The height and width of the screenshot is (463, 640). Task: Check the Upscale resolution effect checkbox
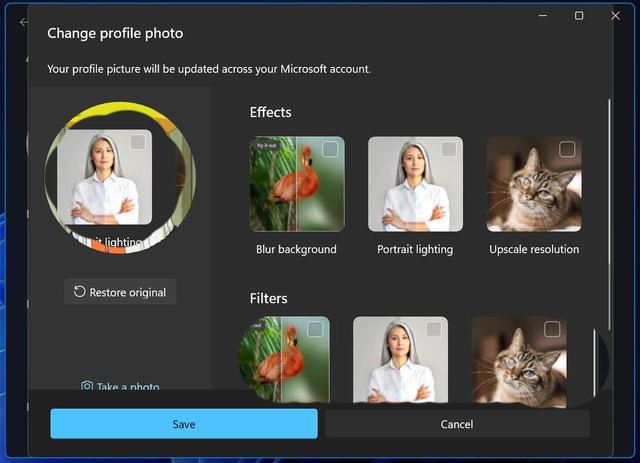click(567, 150)
